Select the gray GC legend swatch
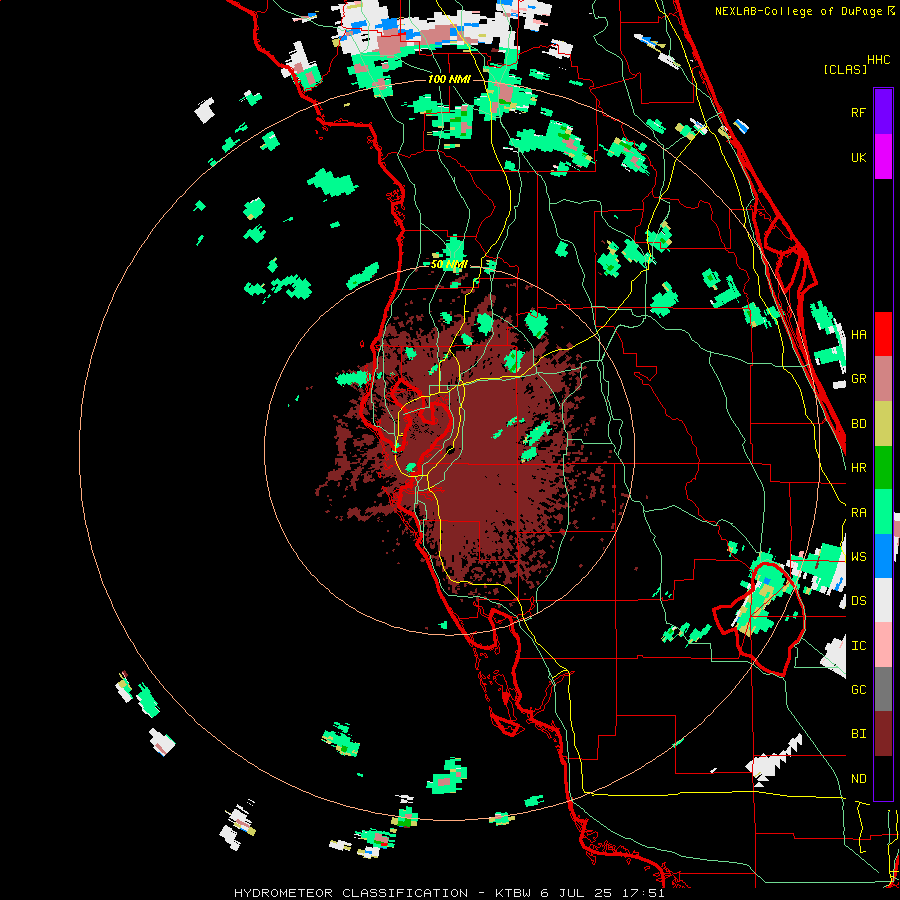Image resolution: width=900 pixels, height=900 pixels. (883, 689)
